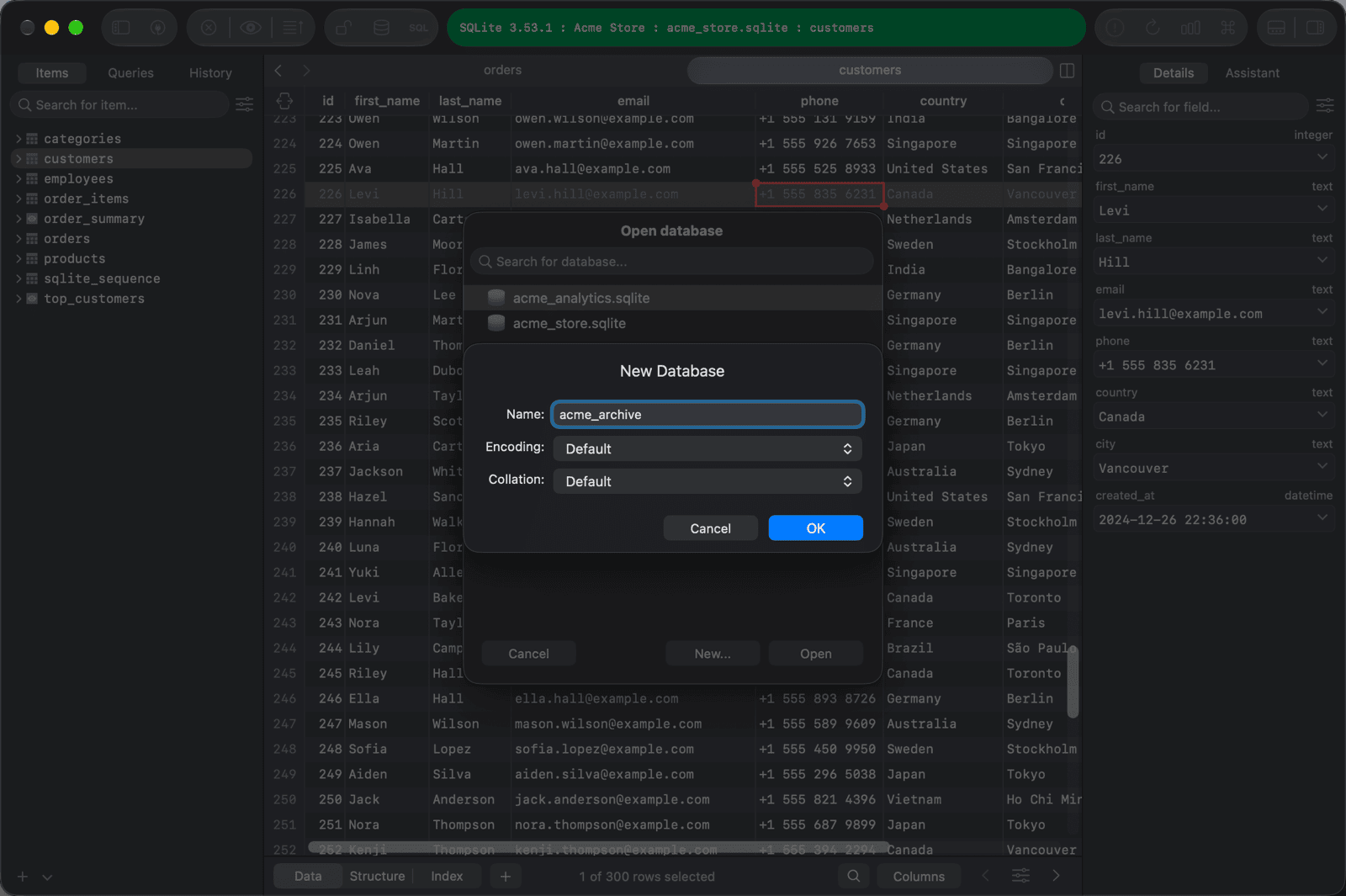This screenshot has height=896, width=1346.
Task: Click the split pane icon beside customers tab
Action: [1067, 71]
